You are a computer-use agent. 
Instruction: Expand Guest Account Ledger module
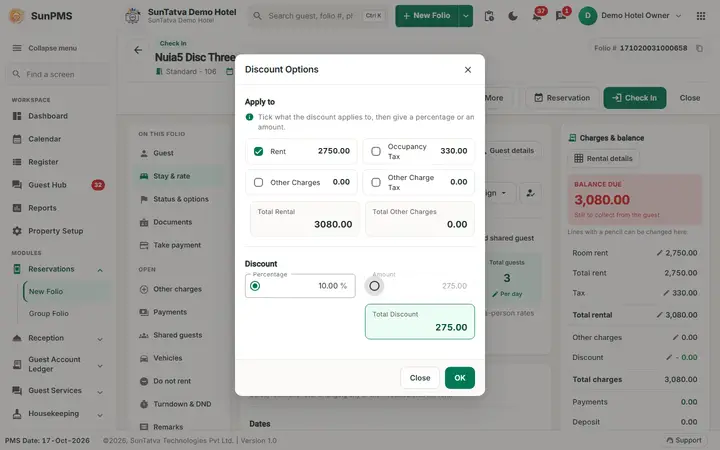tap(58, 365)
